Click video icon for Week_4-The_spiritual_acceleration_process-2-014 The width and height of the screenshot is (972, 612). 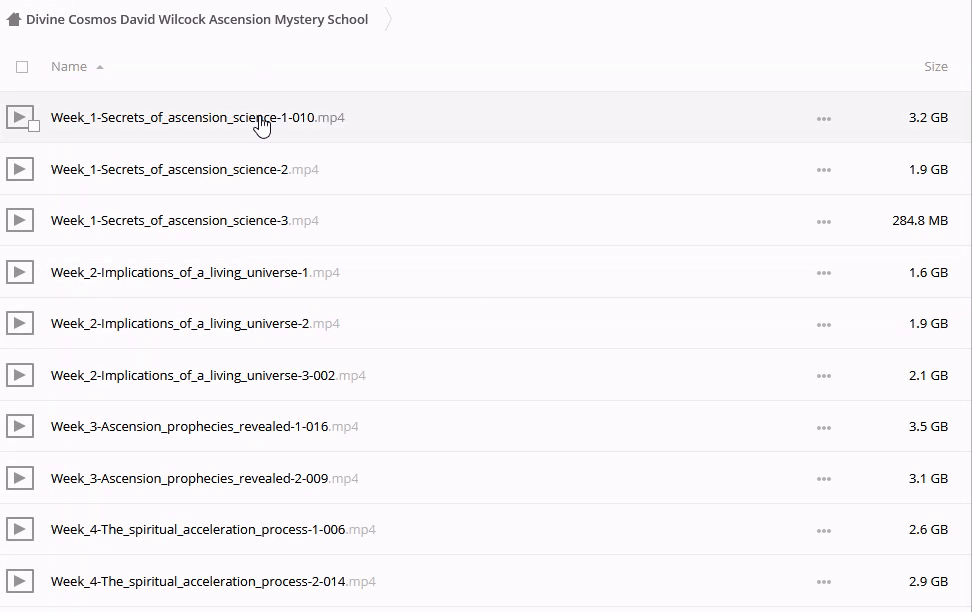click(x=20, y=581)
